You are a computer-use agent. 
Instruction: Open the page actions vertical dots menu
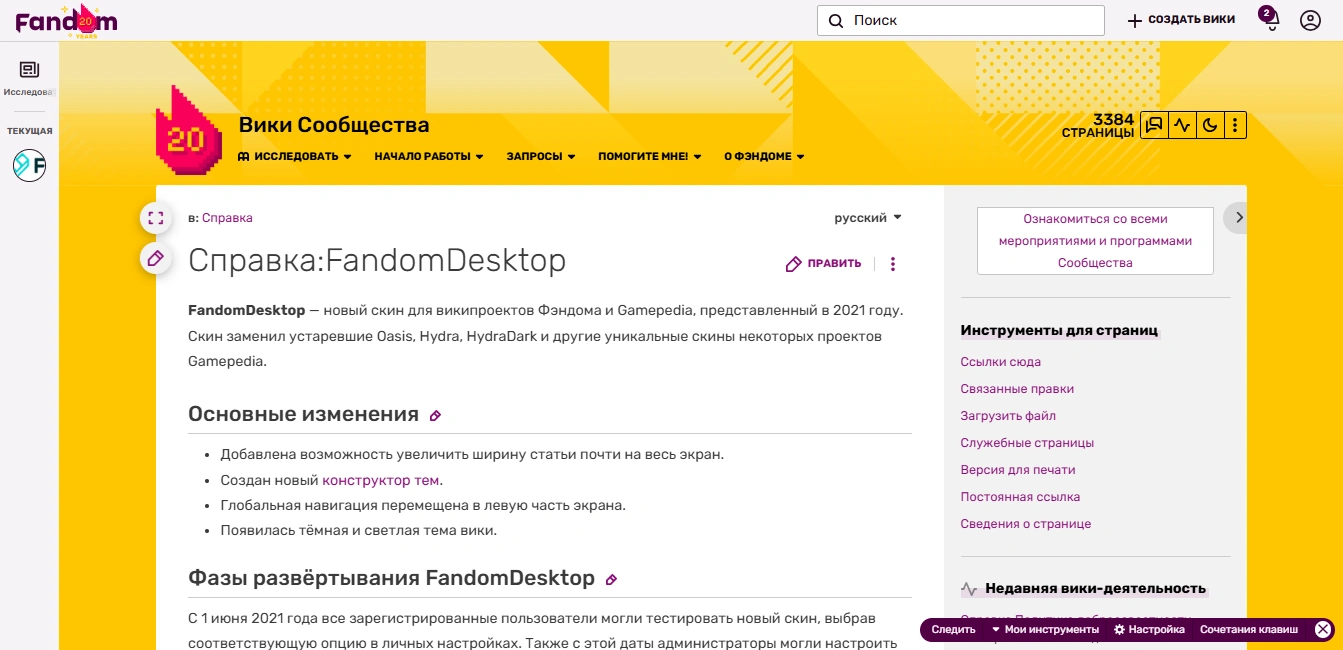click(x=893, y=264)
